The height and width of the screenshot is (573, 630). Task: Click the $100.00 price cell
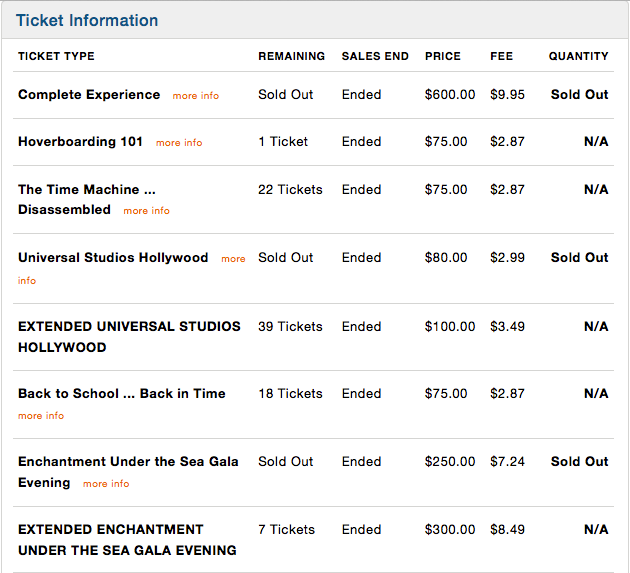click(x=450, y=326)
